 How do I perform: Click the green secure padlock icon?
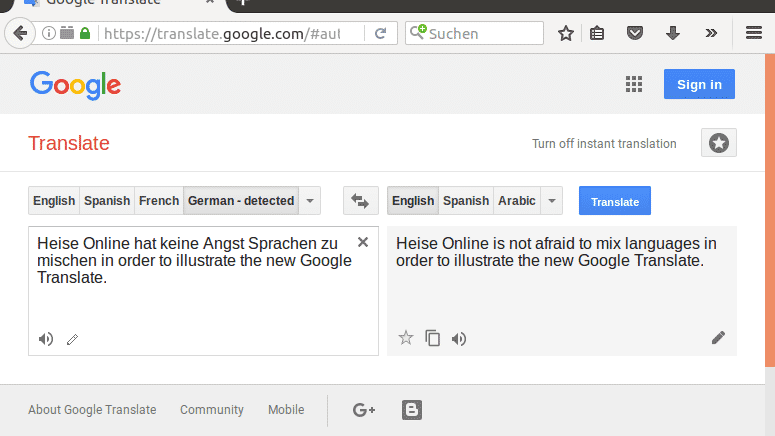click(85, 33)
